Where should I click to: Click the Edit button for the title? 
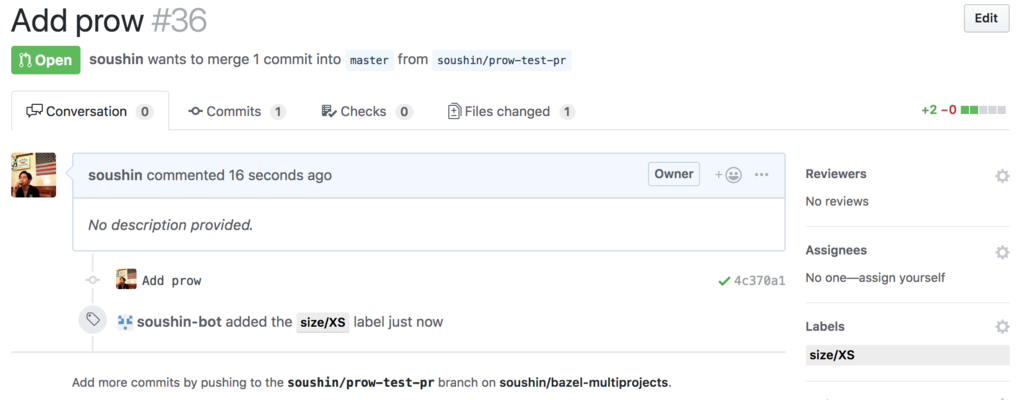pyautogui.click(x=986, y=18)
